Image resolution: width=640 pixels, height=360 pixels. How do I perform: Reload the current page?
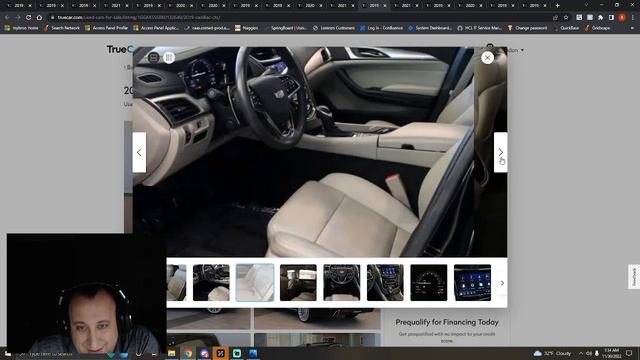click(29, 18)
